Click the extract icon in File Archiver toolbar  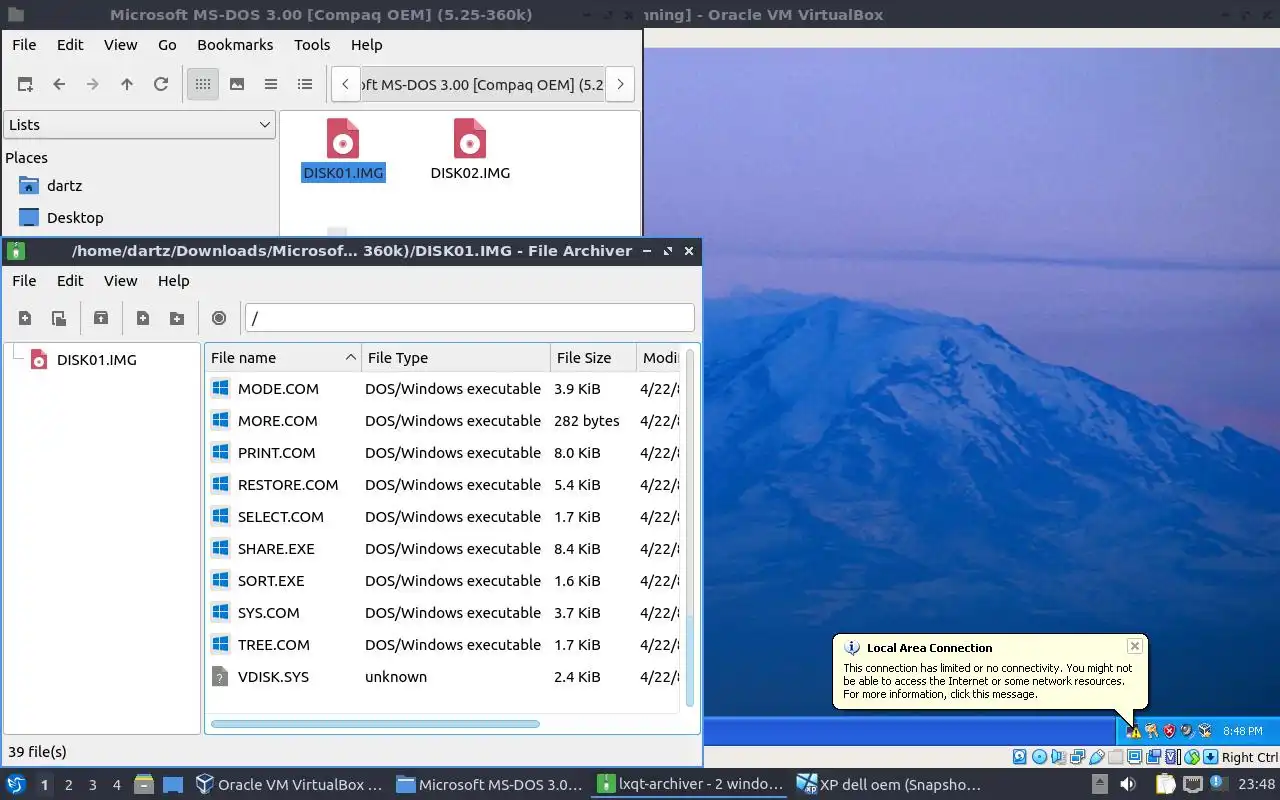pyautogui.click(x=101, y=318)
